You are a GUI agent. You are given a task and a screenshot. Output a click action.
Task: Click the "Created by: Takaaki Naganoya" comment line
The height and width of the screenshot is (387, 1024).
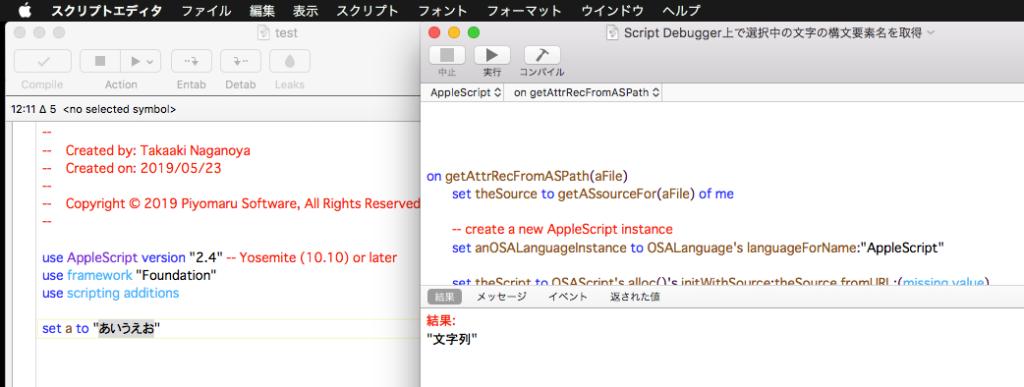(x=146, y=151)
